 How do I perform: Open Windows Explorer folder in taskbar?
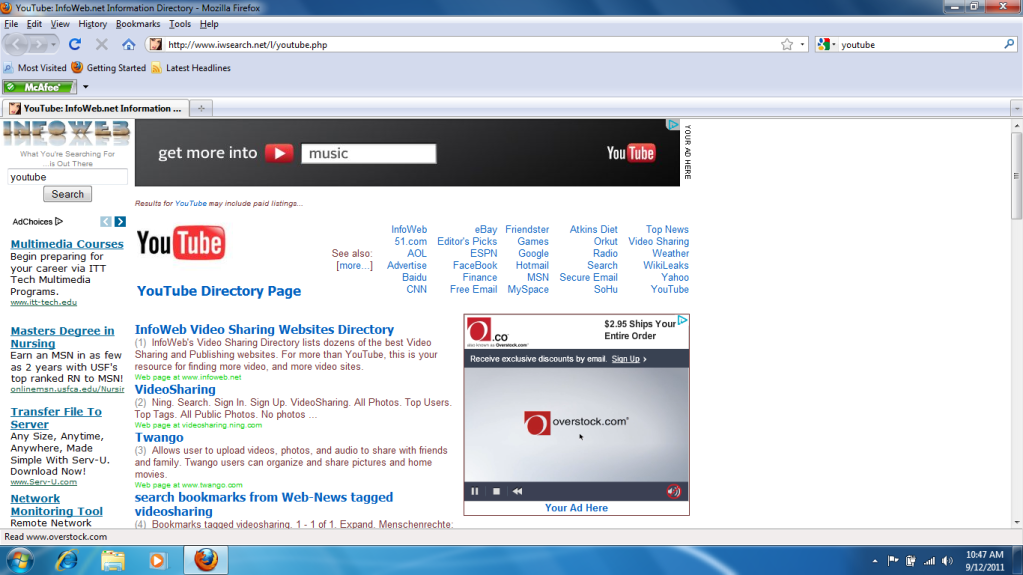click(x=112, y=561)
